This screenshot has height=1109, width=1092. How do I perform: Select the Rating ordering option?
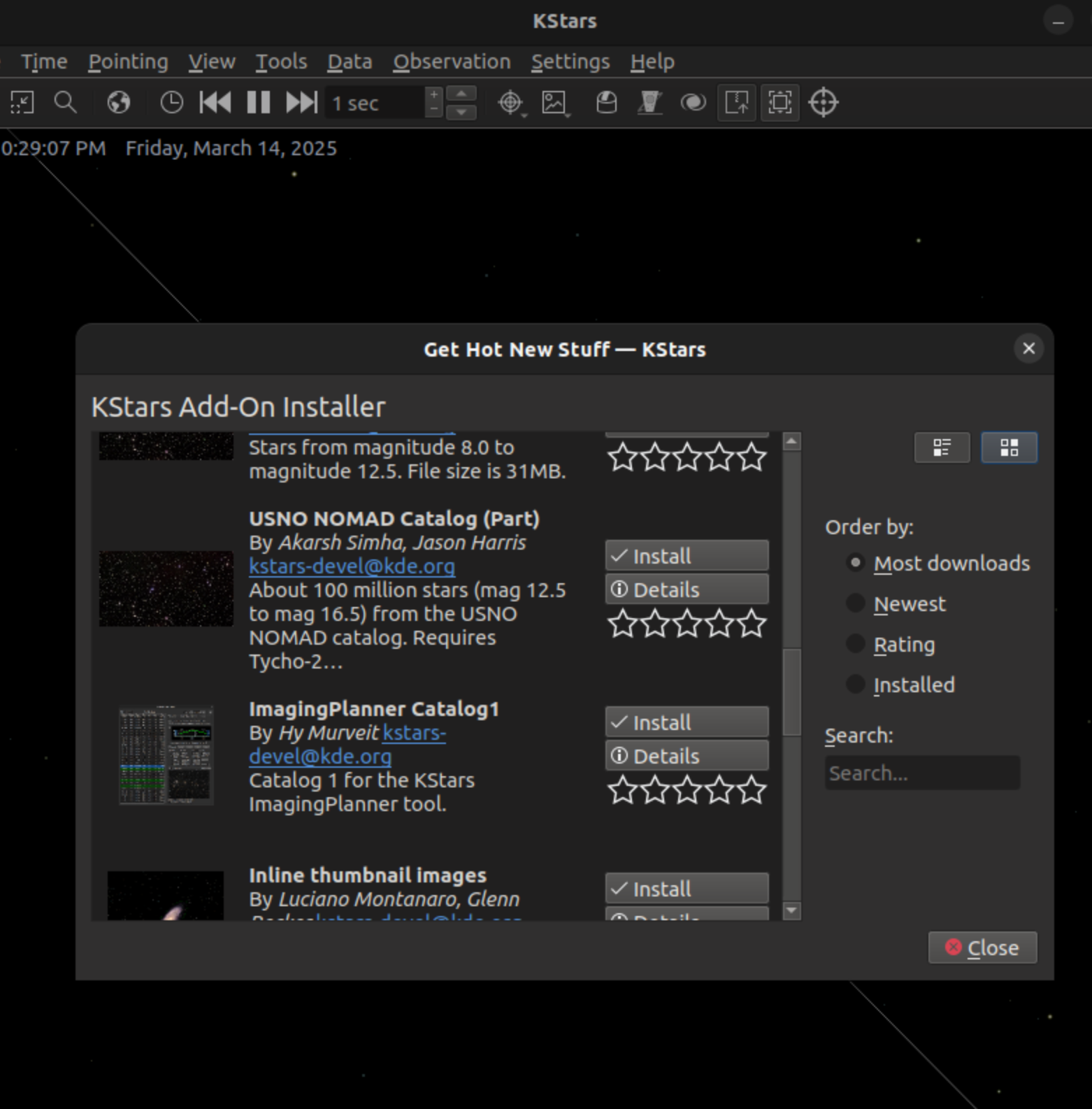(x=856, y=644)
